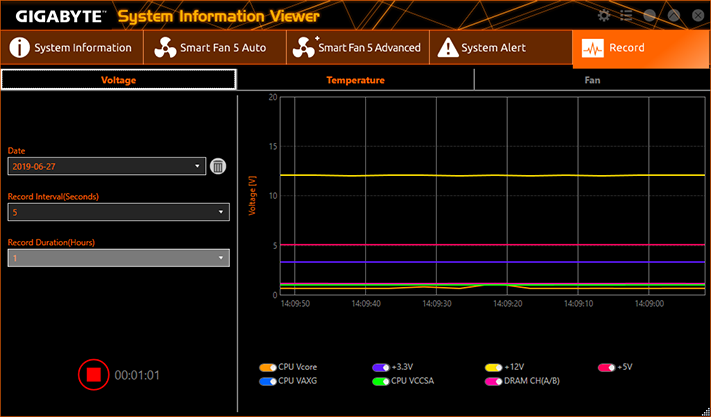Image resolution: width=711 pixels, height=417 pixels.
Task: Click the trash icon beside the Date field
Action: coord(218,166)
